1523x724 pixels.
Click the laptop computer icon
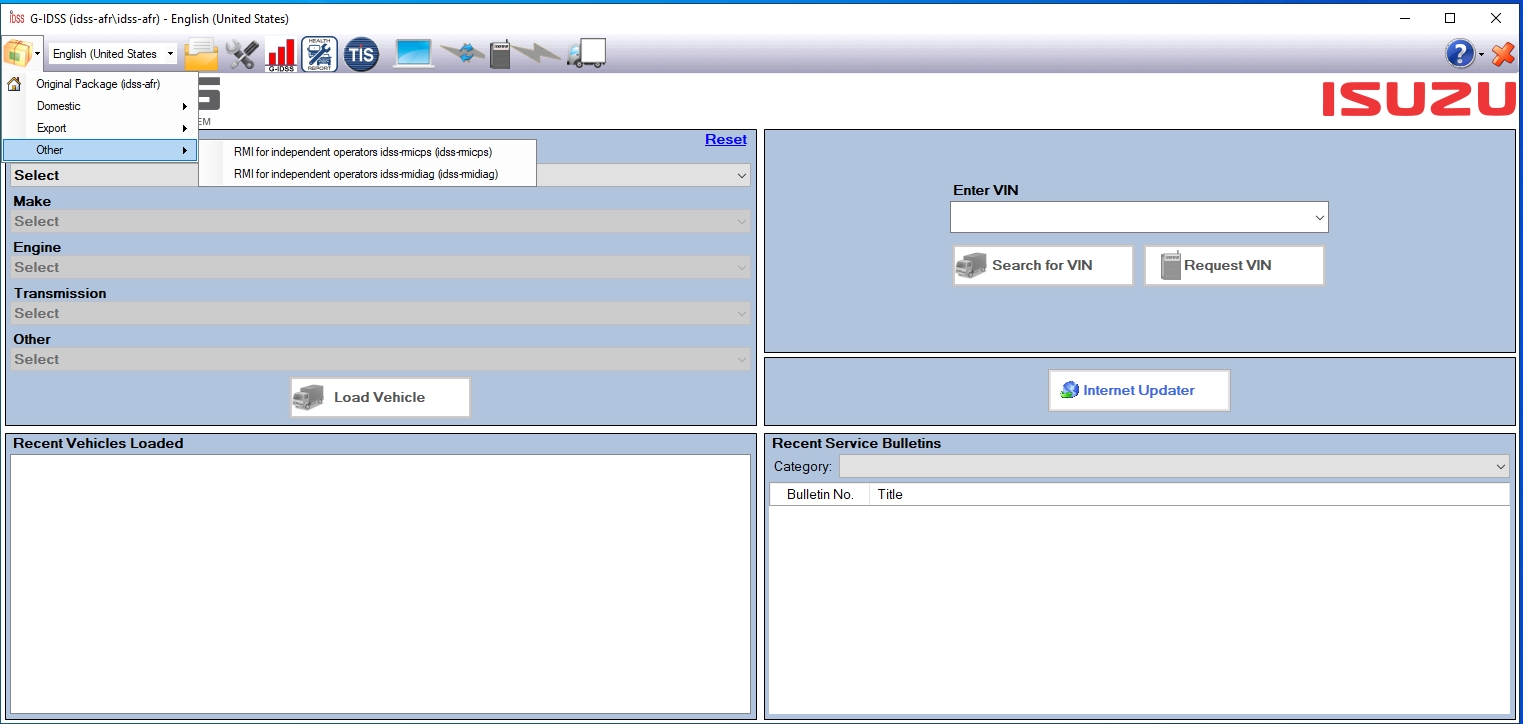click(x=414, y=53)
